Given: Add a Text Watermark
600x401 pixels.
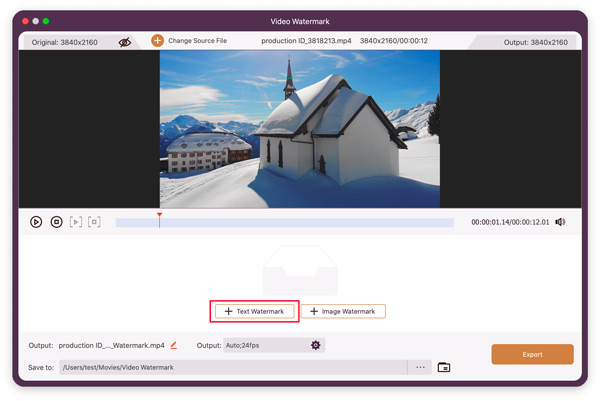Looking at the screenshot, I should coord(254,311).
